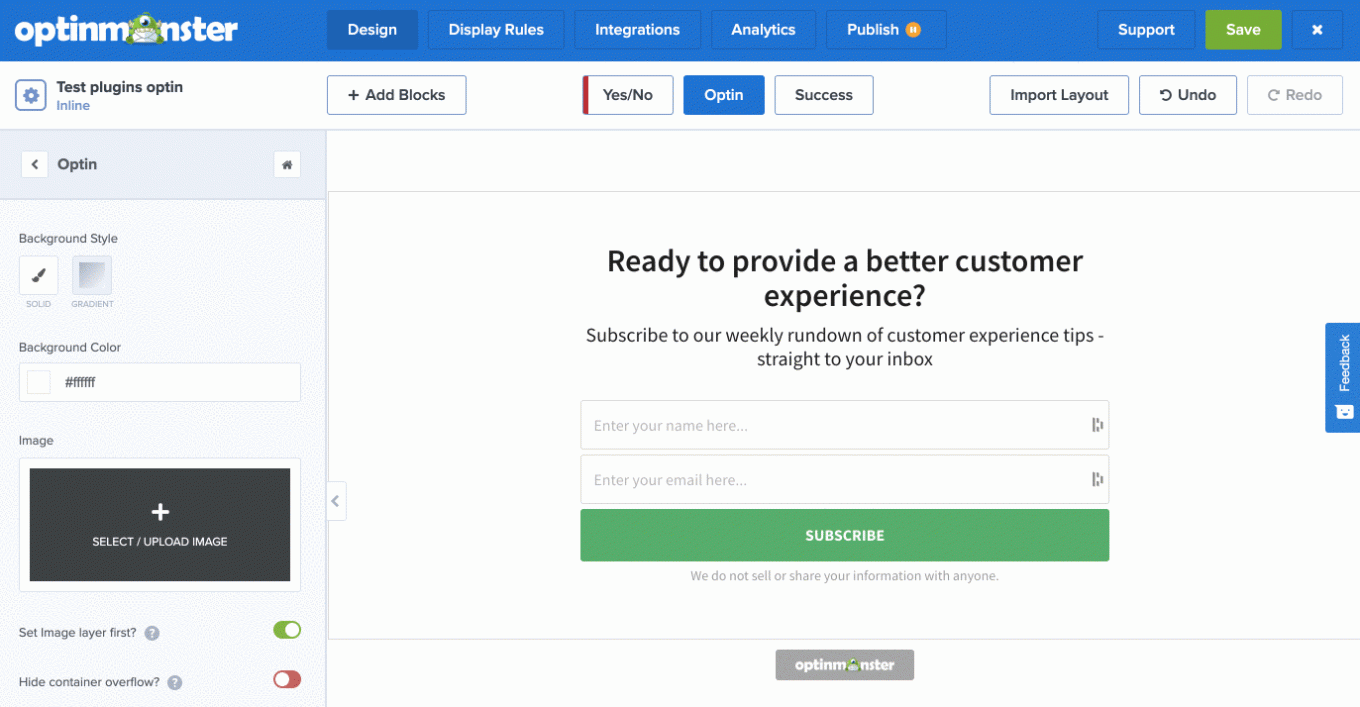Go back using the Optin panel arrow
This screenshot has width=1360, height=707.
34,164
